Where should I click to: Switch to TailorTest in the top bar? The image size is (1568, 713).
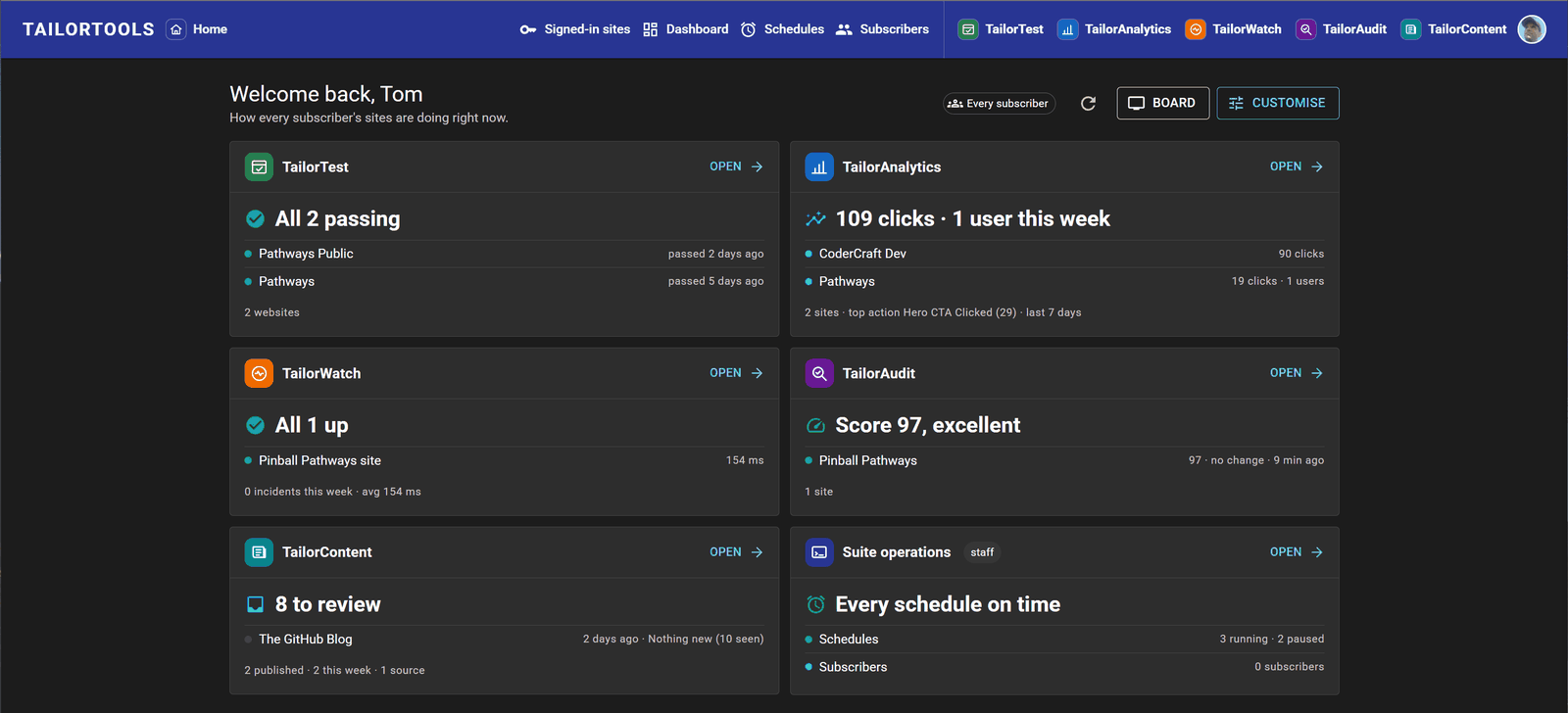[x=1001, y=29]
